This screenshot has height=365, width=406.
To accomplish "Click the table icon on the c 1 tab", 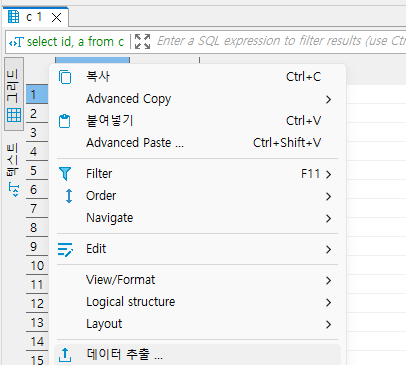I will point(14,17).
